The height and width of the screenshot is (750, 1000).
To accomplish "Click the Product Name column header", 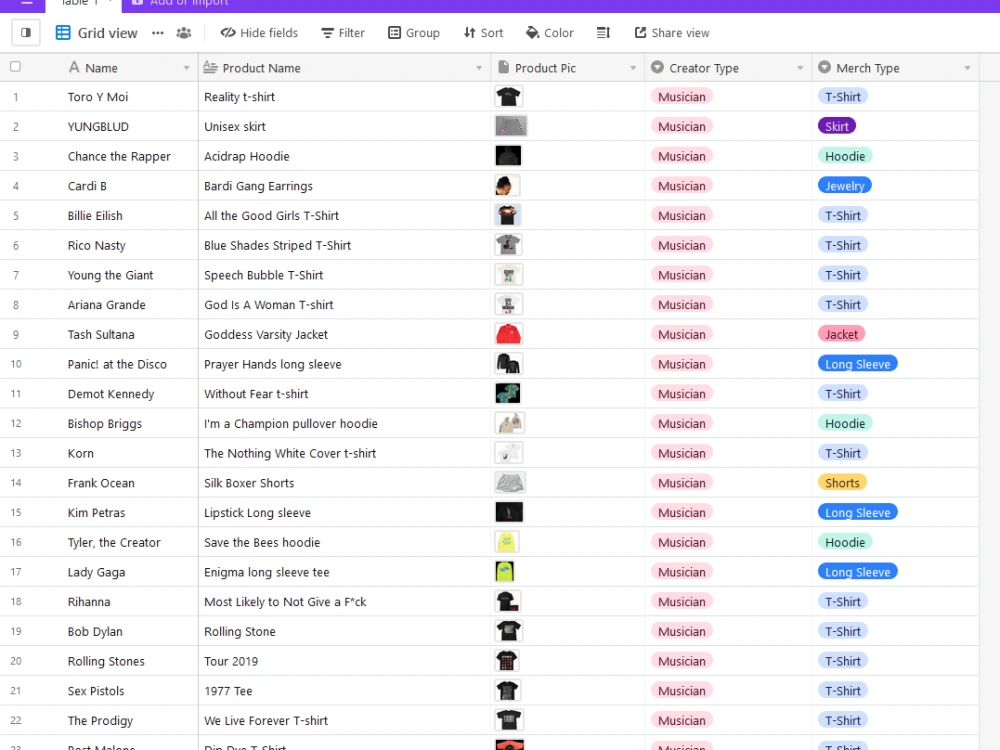I will tap(344, 68).
